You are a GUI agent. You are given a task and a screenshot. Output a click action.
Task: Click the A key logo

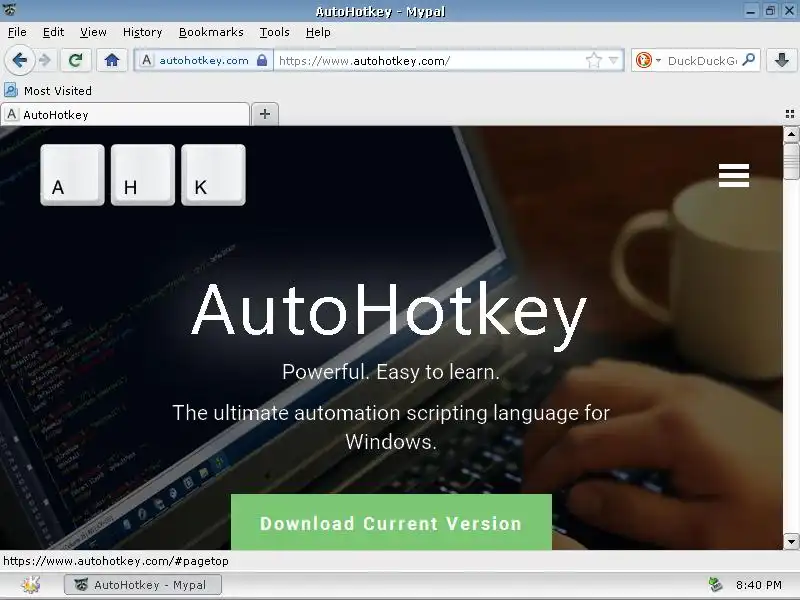tap(72, 174)
